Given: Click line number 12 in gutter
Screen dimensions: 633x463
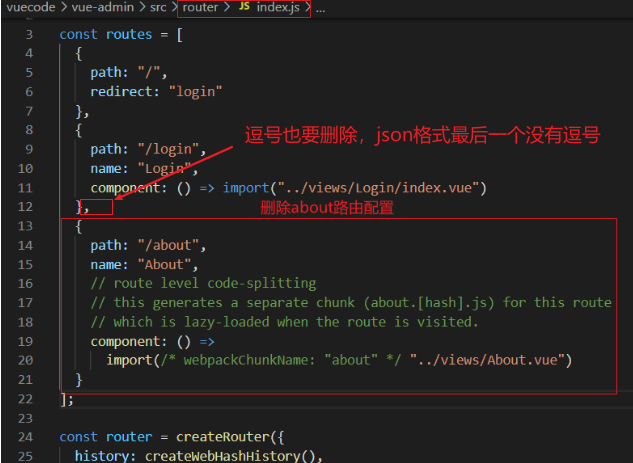Looking at the screenshot, I should point(25,207).
